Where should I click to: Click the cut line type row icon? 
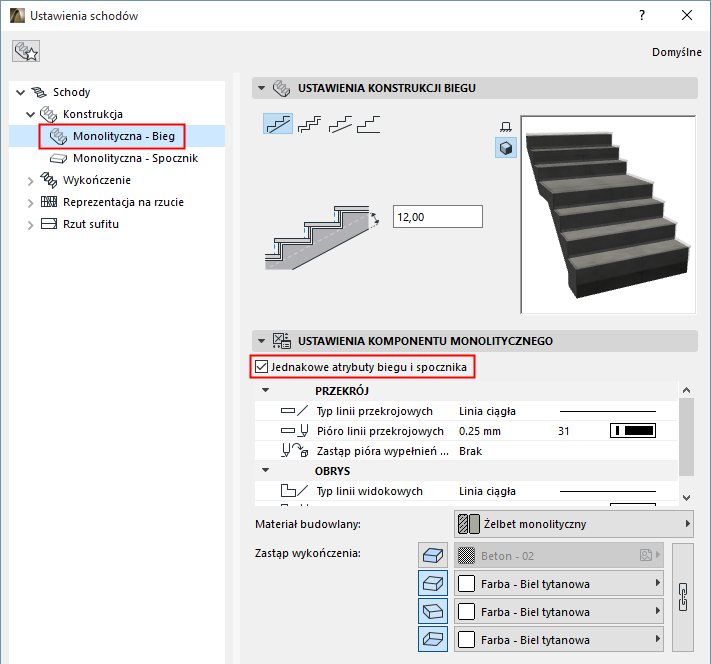(x=294, y=411)
